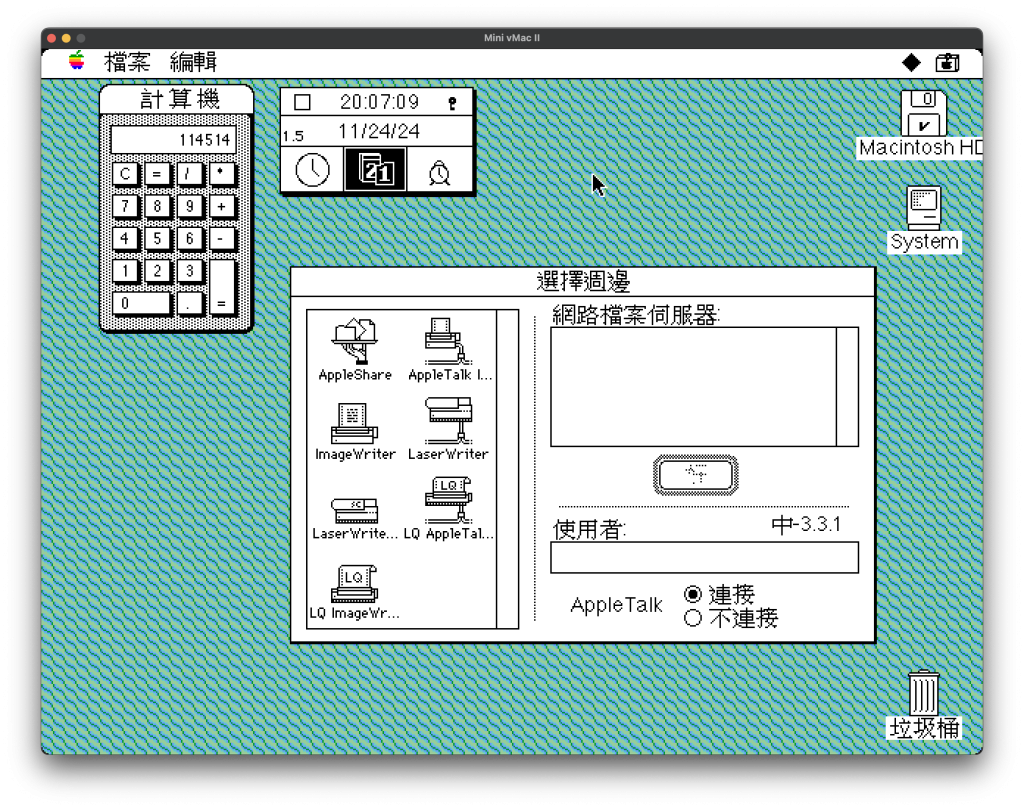1024x809 pixels.
Task: Select the AppleShare icon in Chooser
Action: [x=354, y=344]
